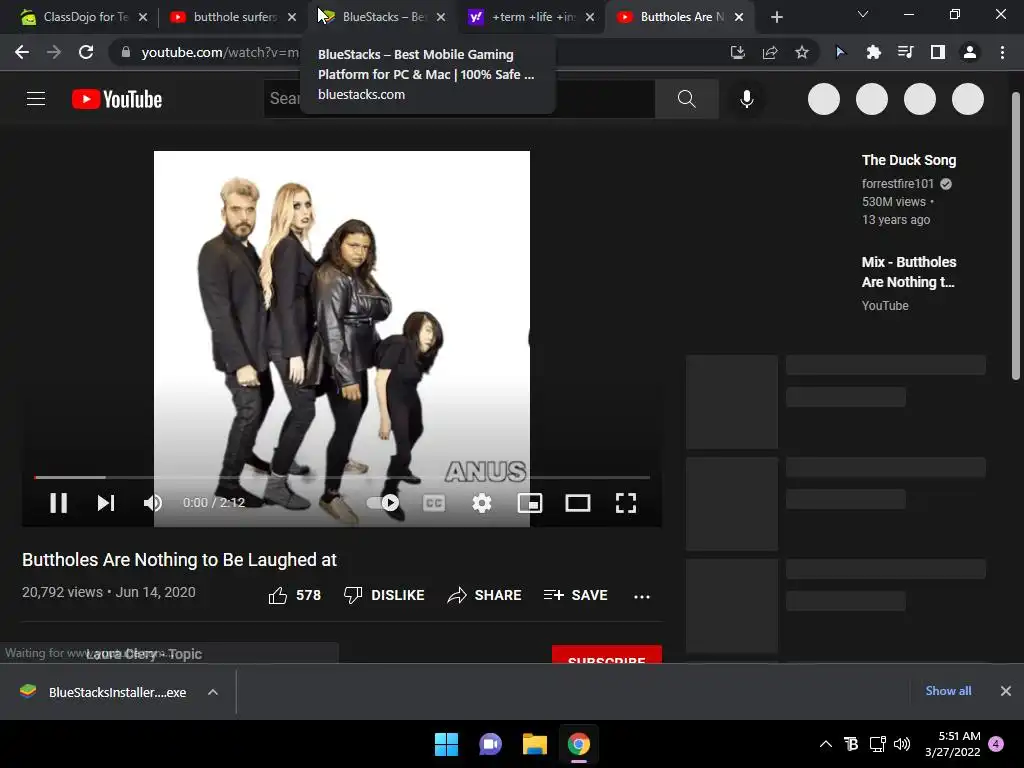Bookmark this page star icon

(x=802, y=52)
